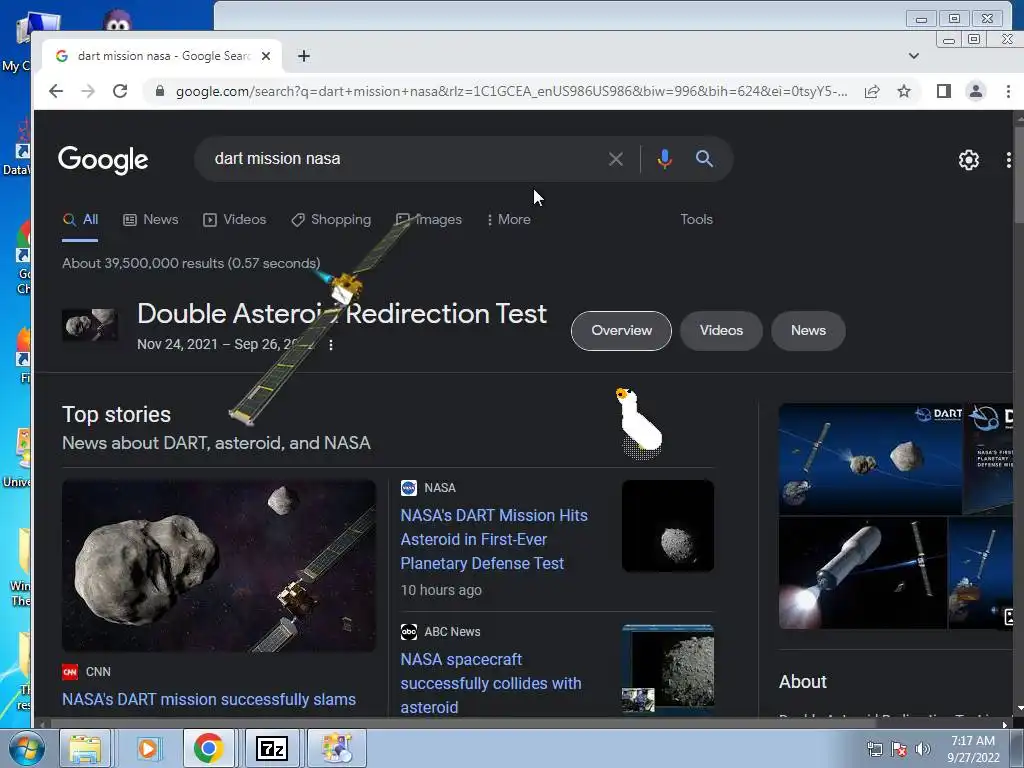This screenshot has width=1024, height=768.
Task: Click the forward navigation arrow
Action: (x=88, y=91)
